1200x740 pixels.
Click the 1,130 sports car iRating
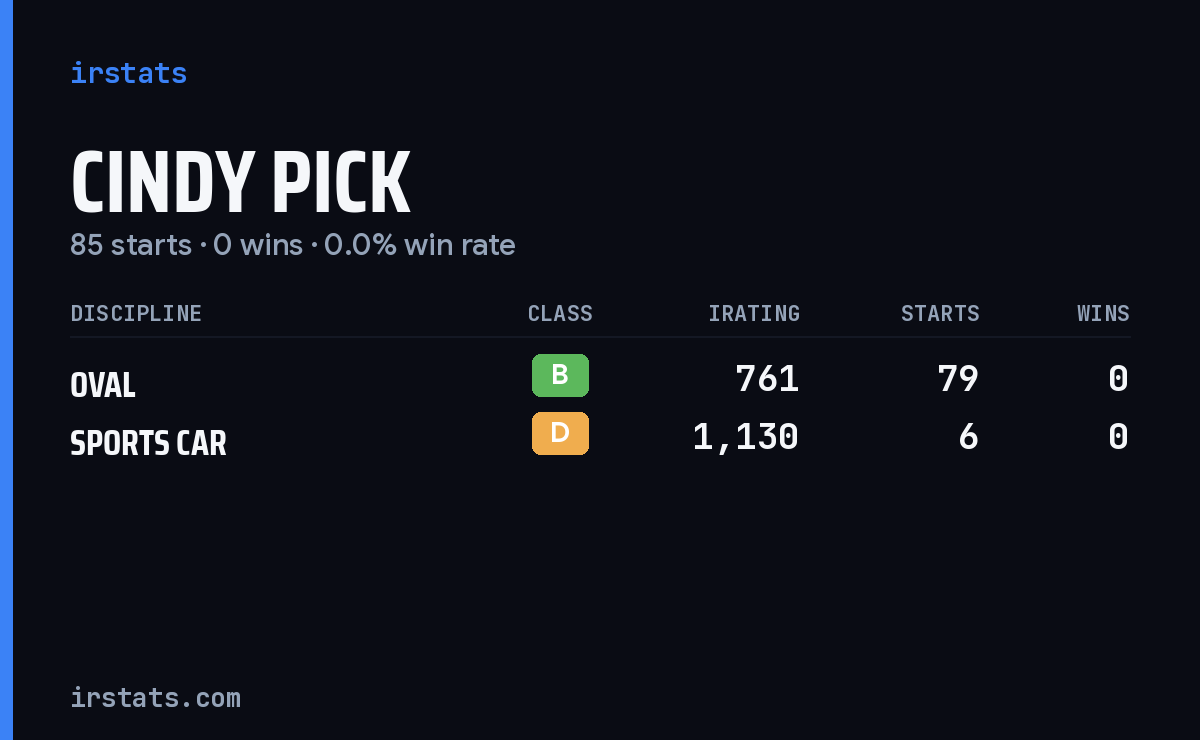(x=746, y=437)
